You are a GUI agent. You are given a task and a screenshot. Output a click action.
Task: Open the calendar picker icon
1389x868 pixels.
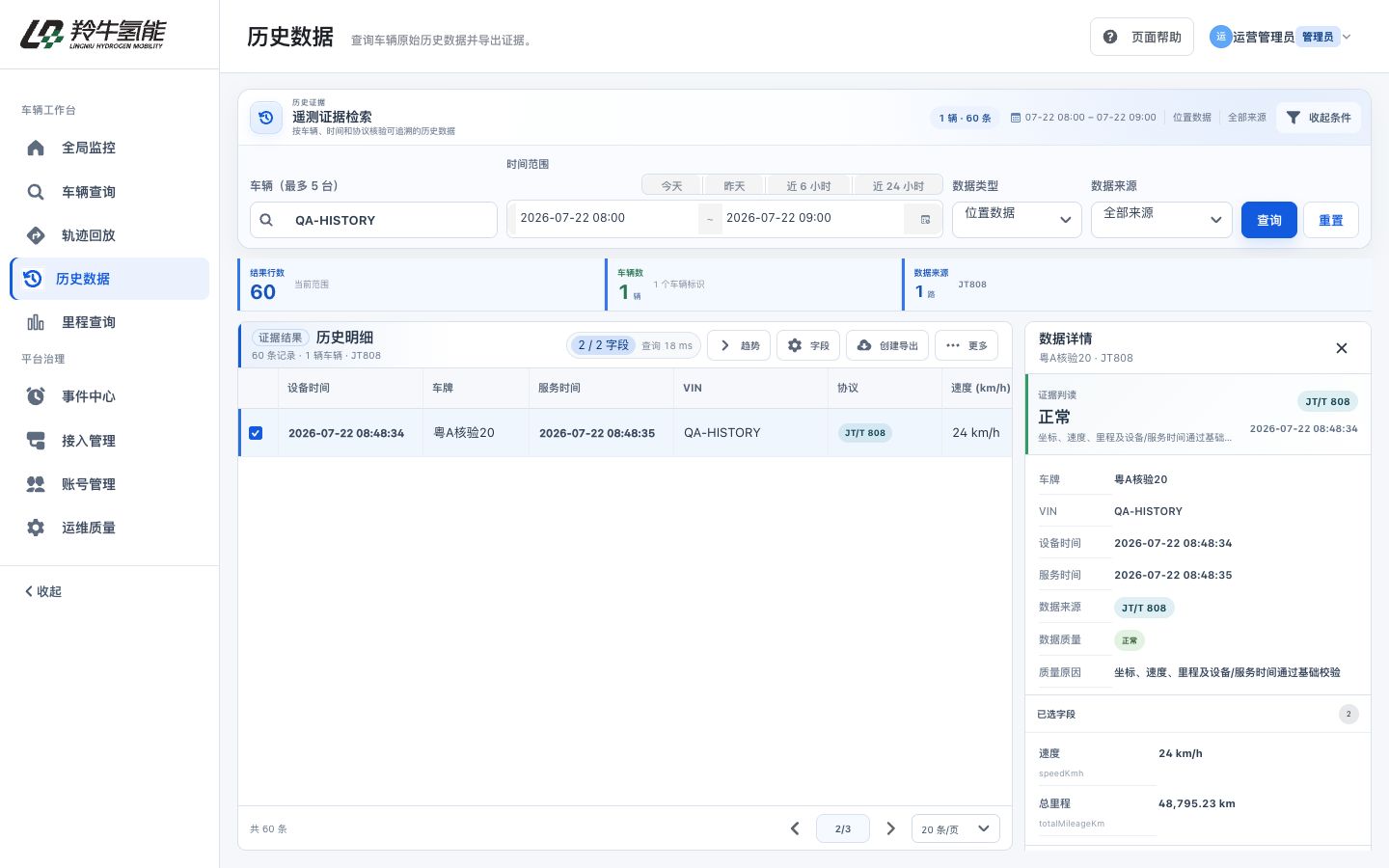pyautogui.click(x=925, y=219)
